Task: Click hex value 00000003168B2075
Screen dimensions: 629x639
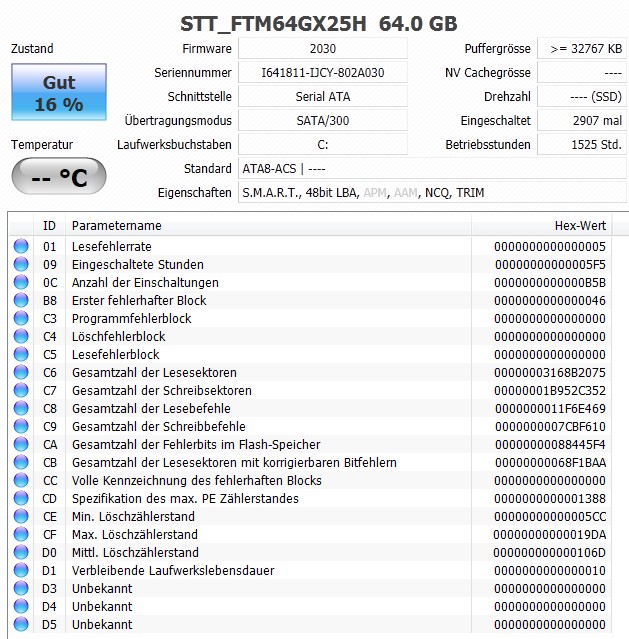Action: click(550, 372)
